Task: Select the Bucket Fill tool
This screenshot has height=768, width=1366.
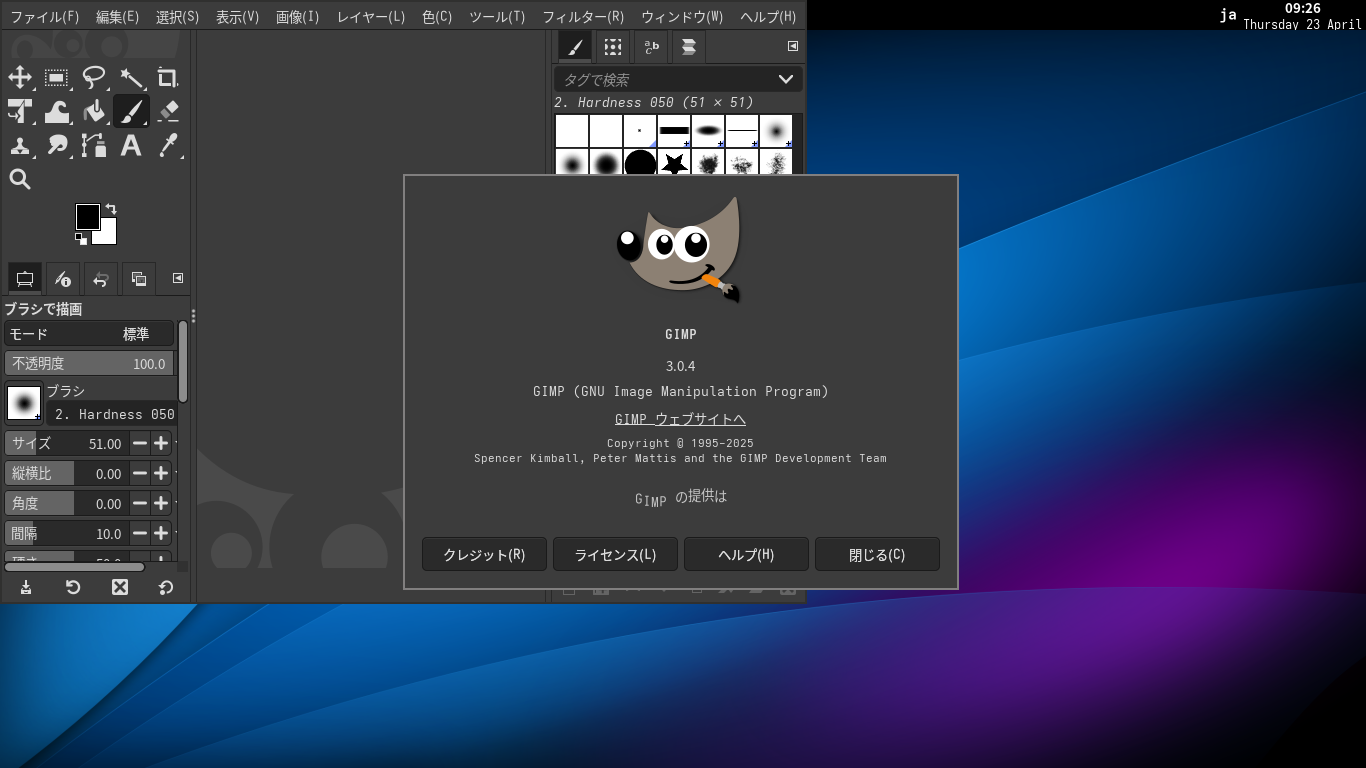Action: tap(94, 111)
